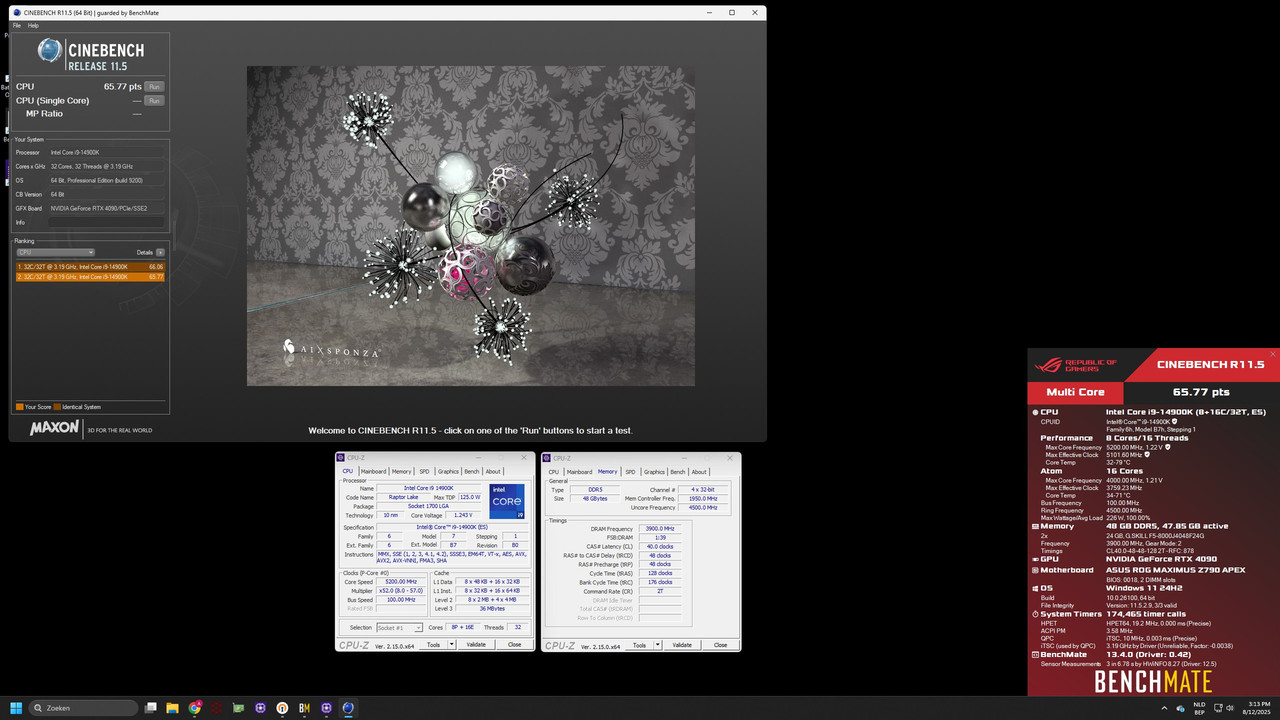Click Tools button in right CPU-Z window
The image size is (1280, 720).
(x=639, y=645)
